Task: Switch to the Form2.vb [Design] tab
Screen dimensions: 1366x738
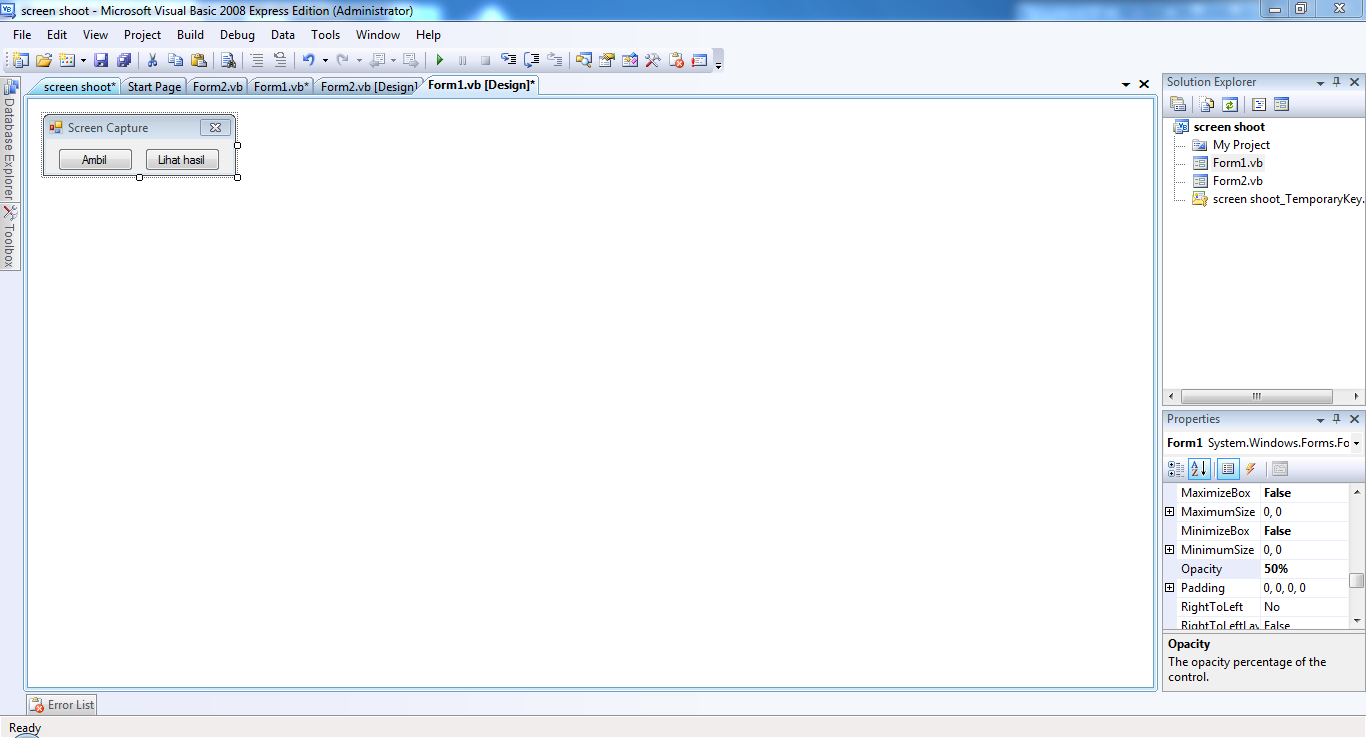Action: pyautogui.click(x=368, y=87)
